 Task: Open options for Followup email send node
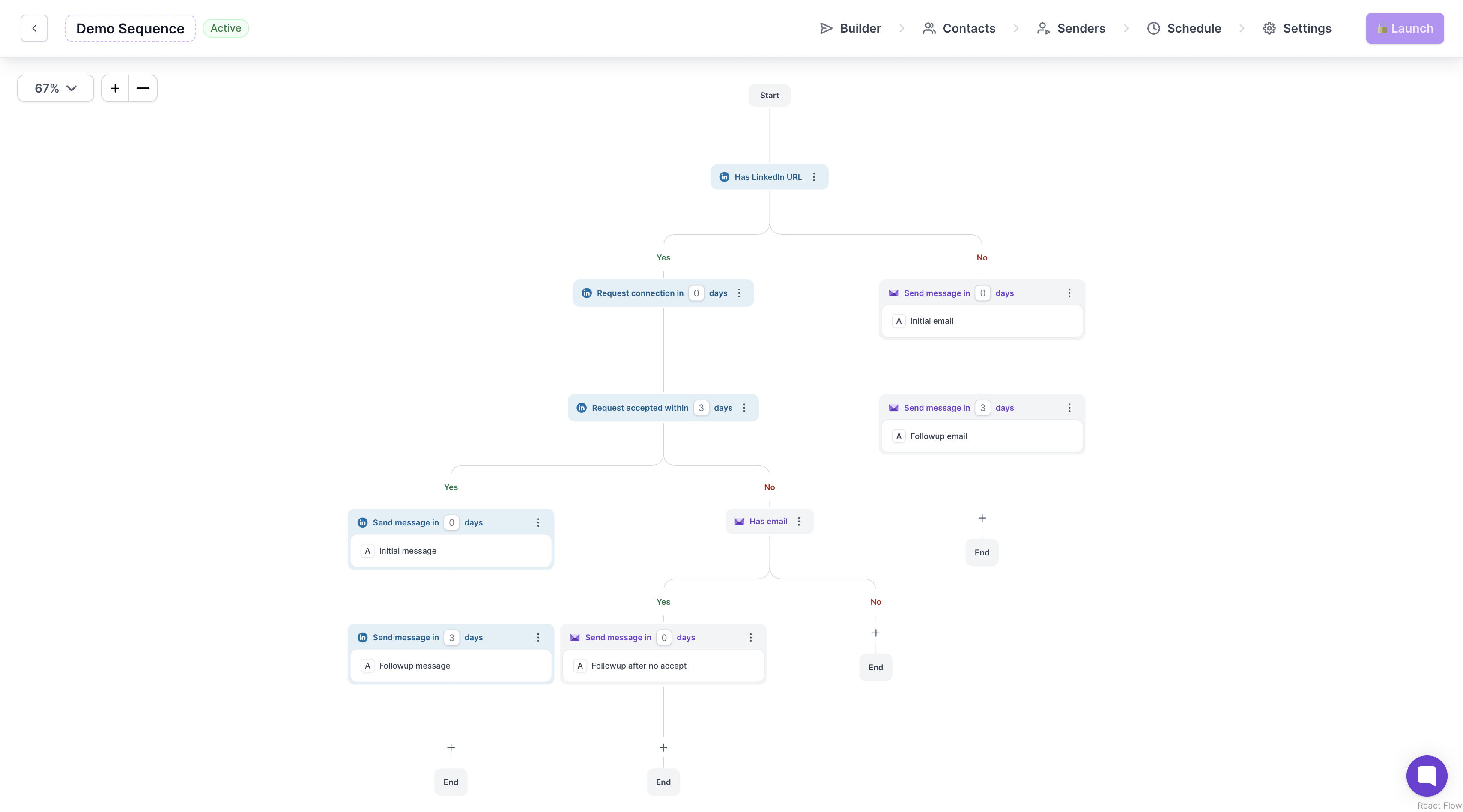(1069, 408)
